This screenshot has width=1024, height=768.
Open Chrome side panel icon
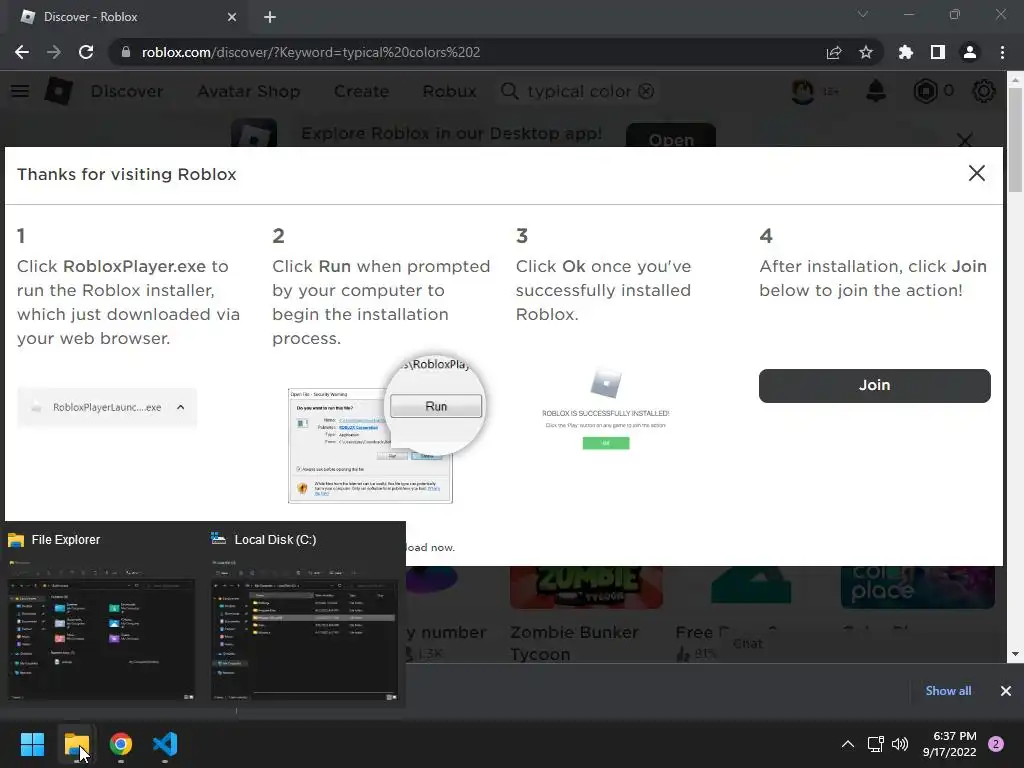click(x=938, y=52)
